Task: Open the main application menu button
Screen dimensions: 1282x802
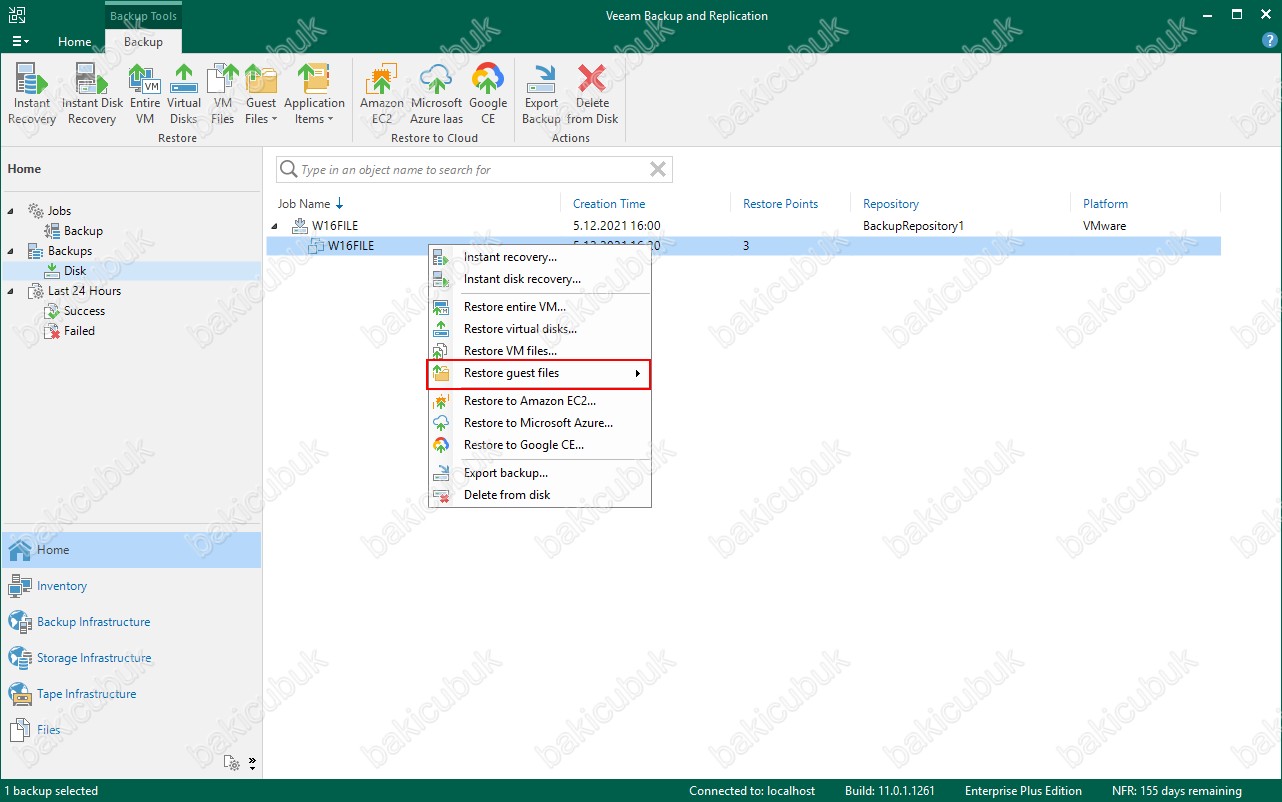Action: coord(20,42)
